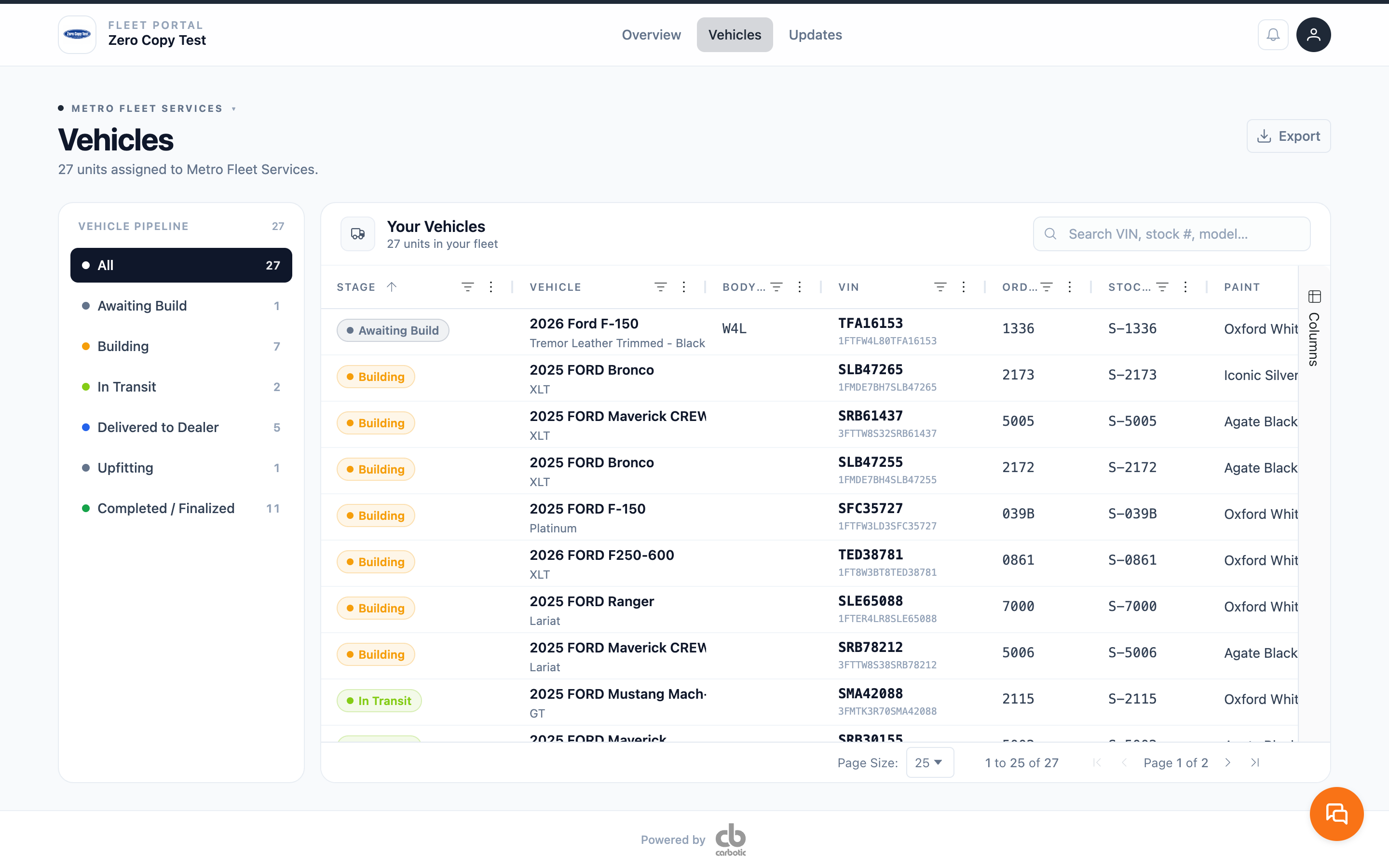Select the 2025 FORD Mustang Mach row

coord(809,702)
